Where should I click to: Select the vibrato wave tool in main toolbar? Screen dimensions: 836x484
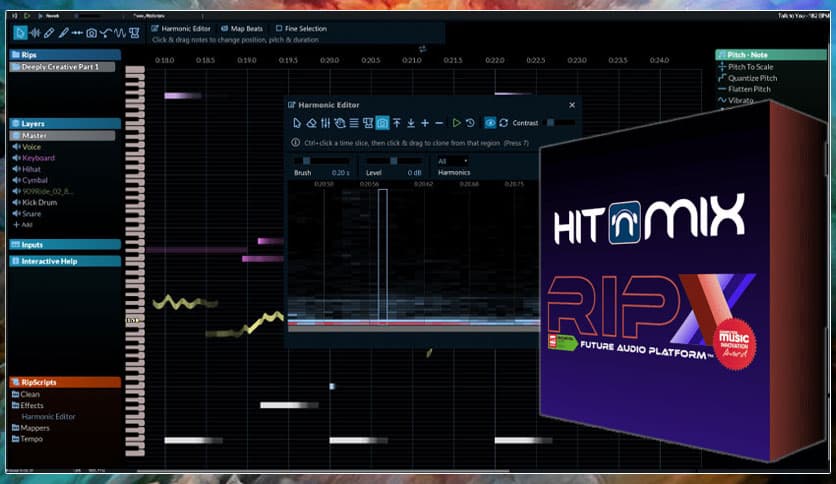tap(120, 33)
